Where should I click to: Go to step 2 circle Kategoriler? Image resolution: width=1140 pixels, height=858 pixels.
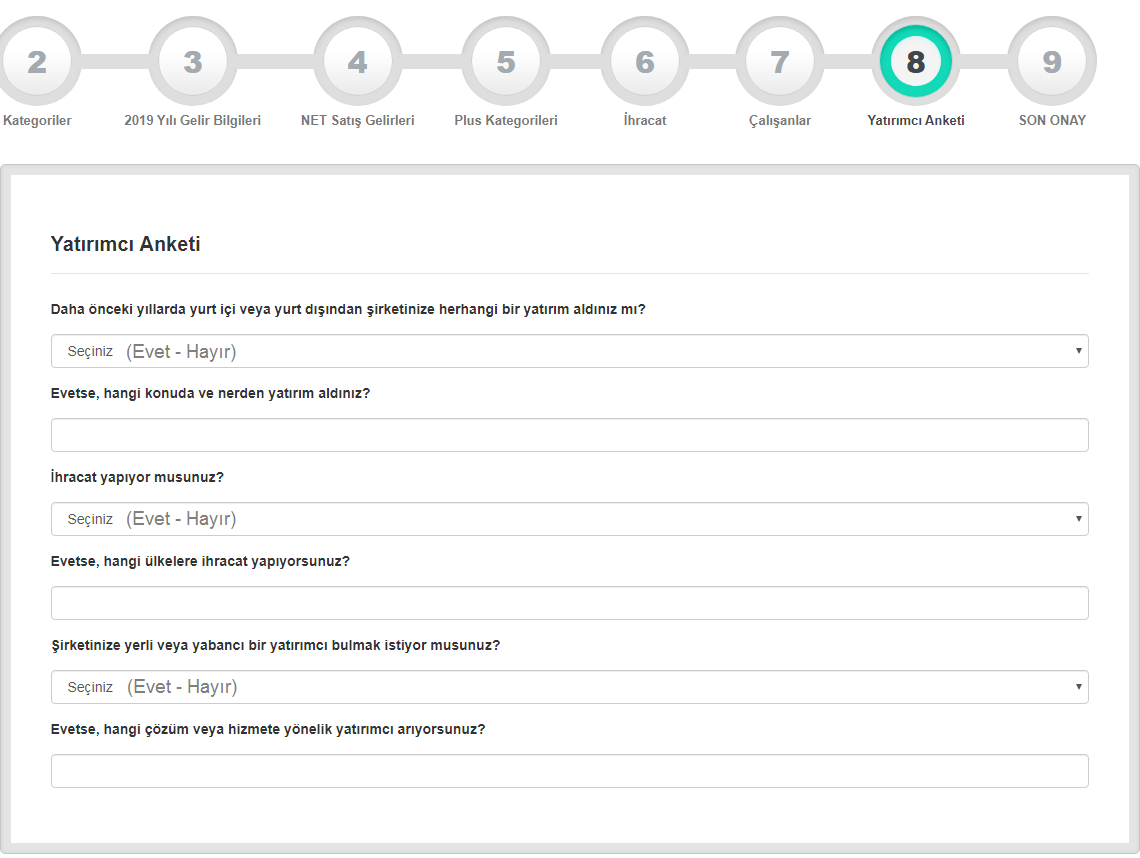point(36,62)
